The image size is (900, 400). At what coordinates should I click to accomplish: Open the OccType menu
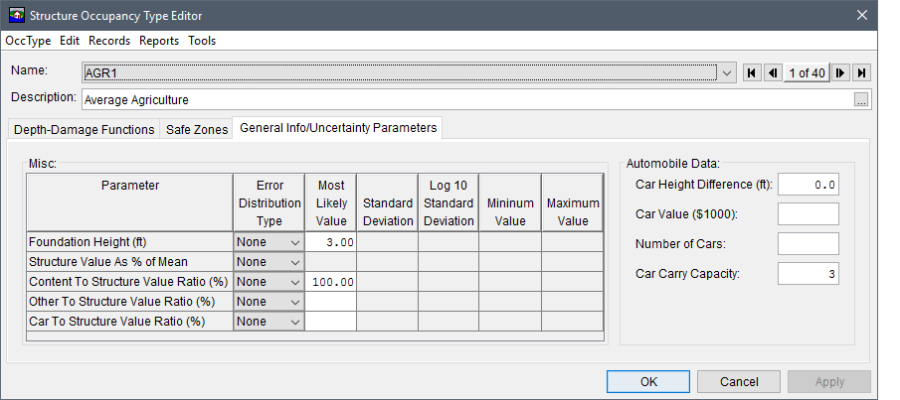point(28,41)
